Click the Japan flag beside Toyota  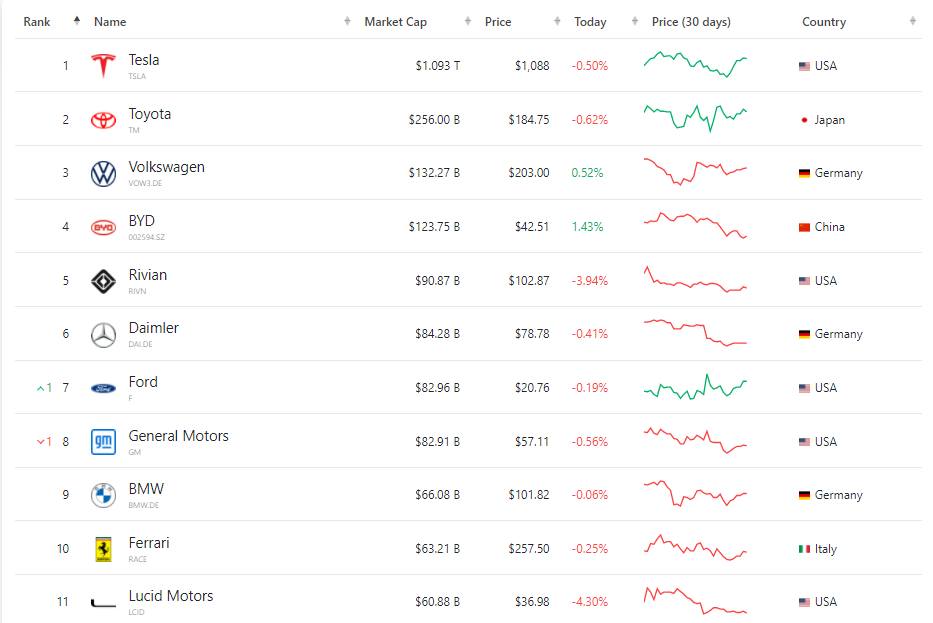(804, 120)
